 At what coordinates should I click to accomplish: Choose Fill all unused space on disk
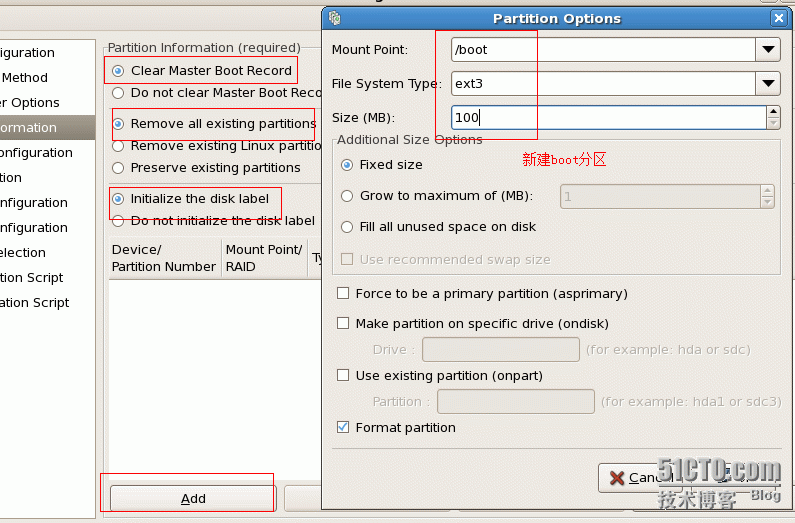(x=348, y=227)
